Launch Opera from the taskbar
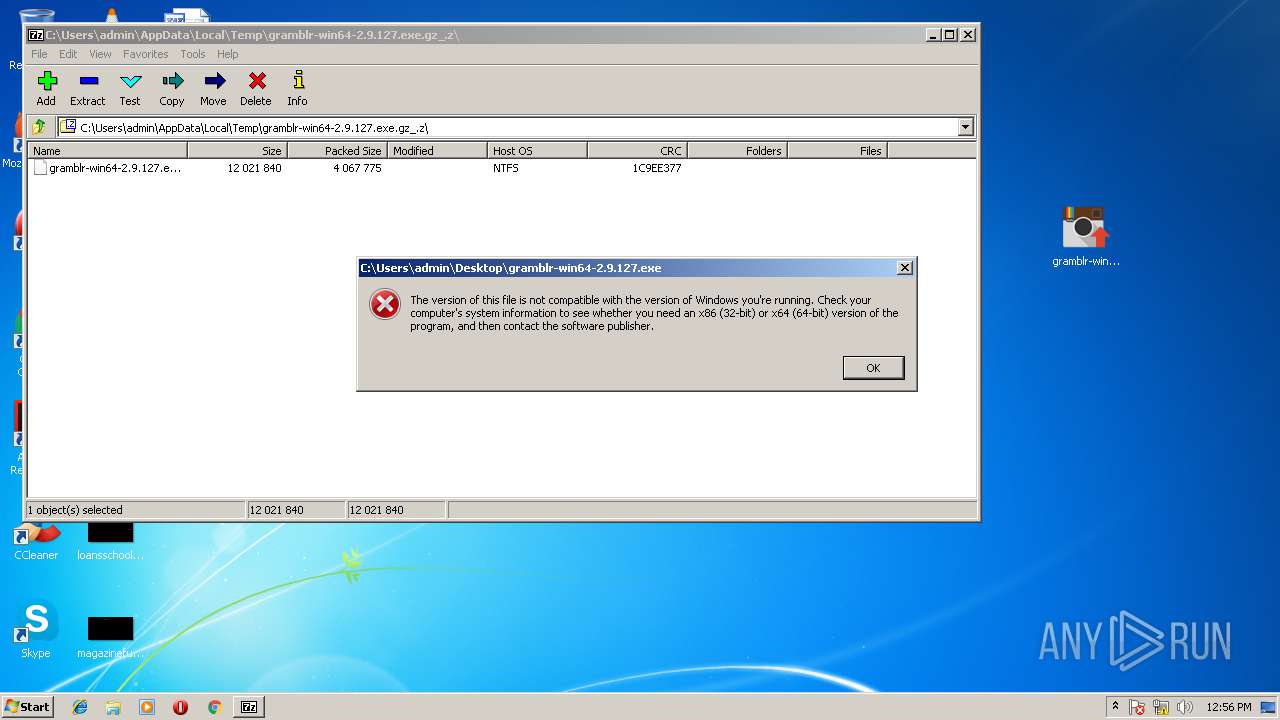The height and width of the screenshot is (720, 1280). point(180,707)
